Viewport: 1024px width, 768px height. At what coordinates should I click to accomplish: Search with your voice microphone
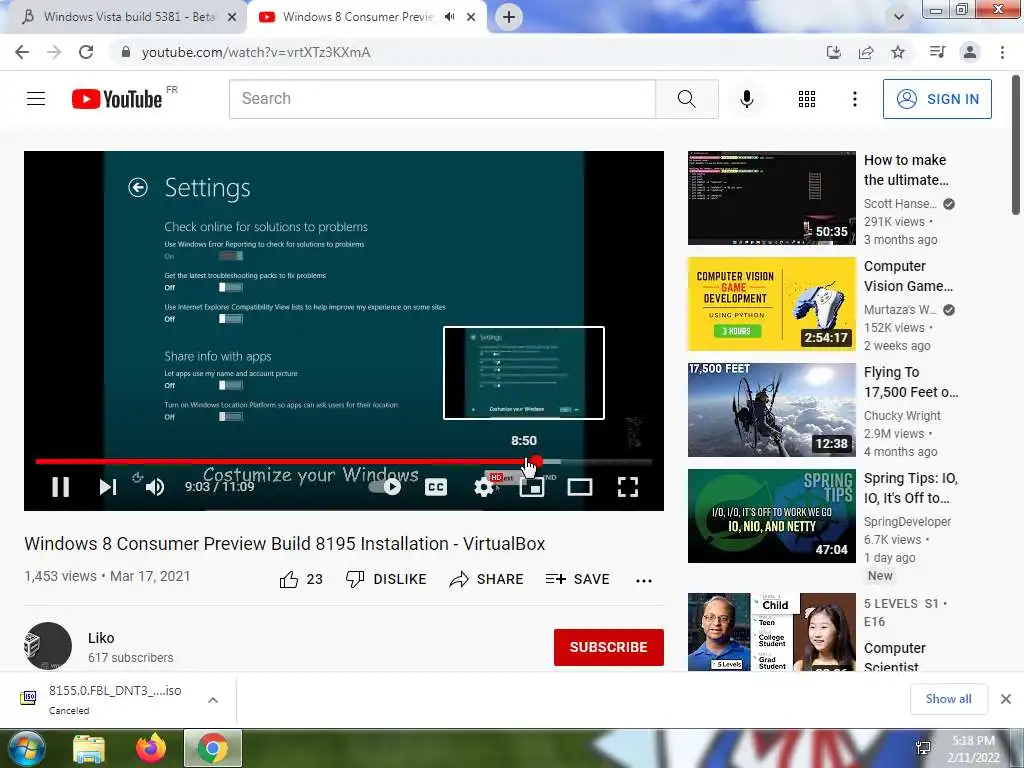(747, 99)
